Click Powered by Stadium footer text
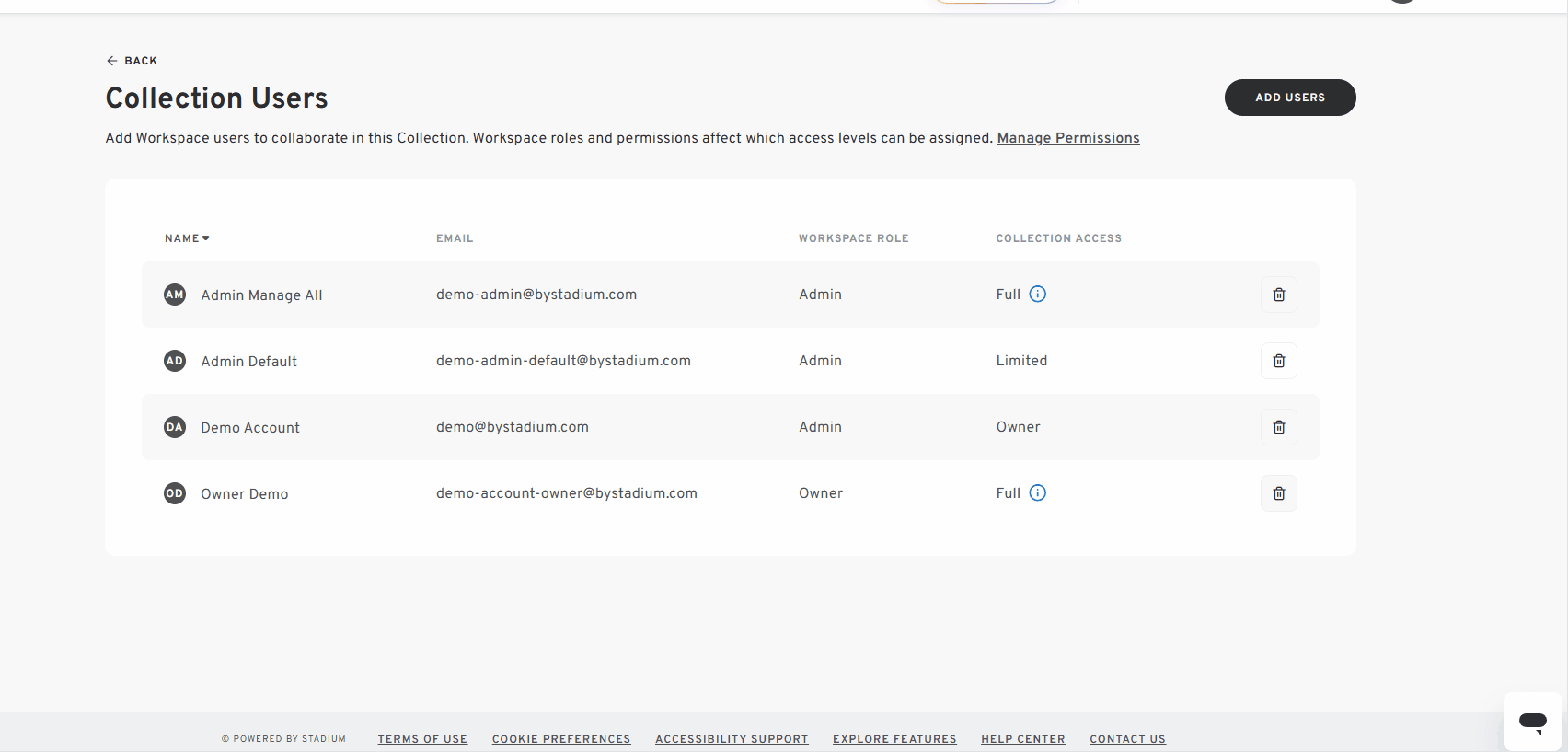Viewport: 1568px width, 752px height. click(283, 739)
